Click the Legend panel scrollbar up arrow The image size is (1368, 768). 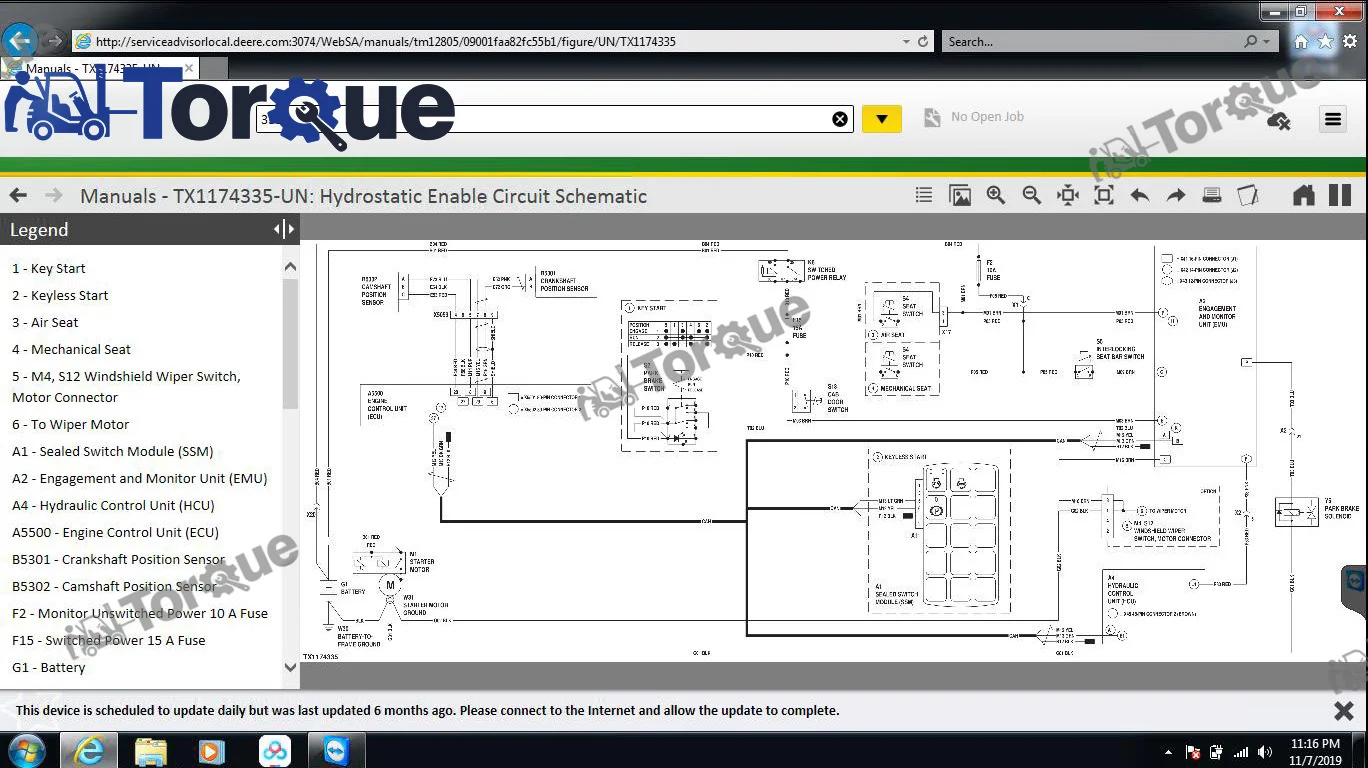pyautogui.click(x=291, y=267)
